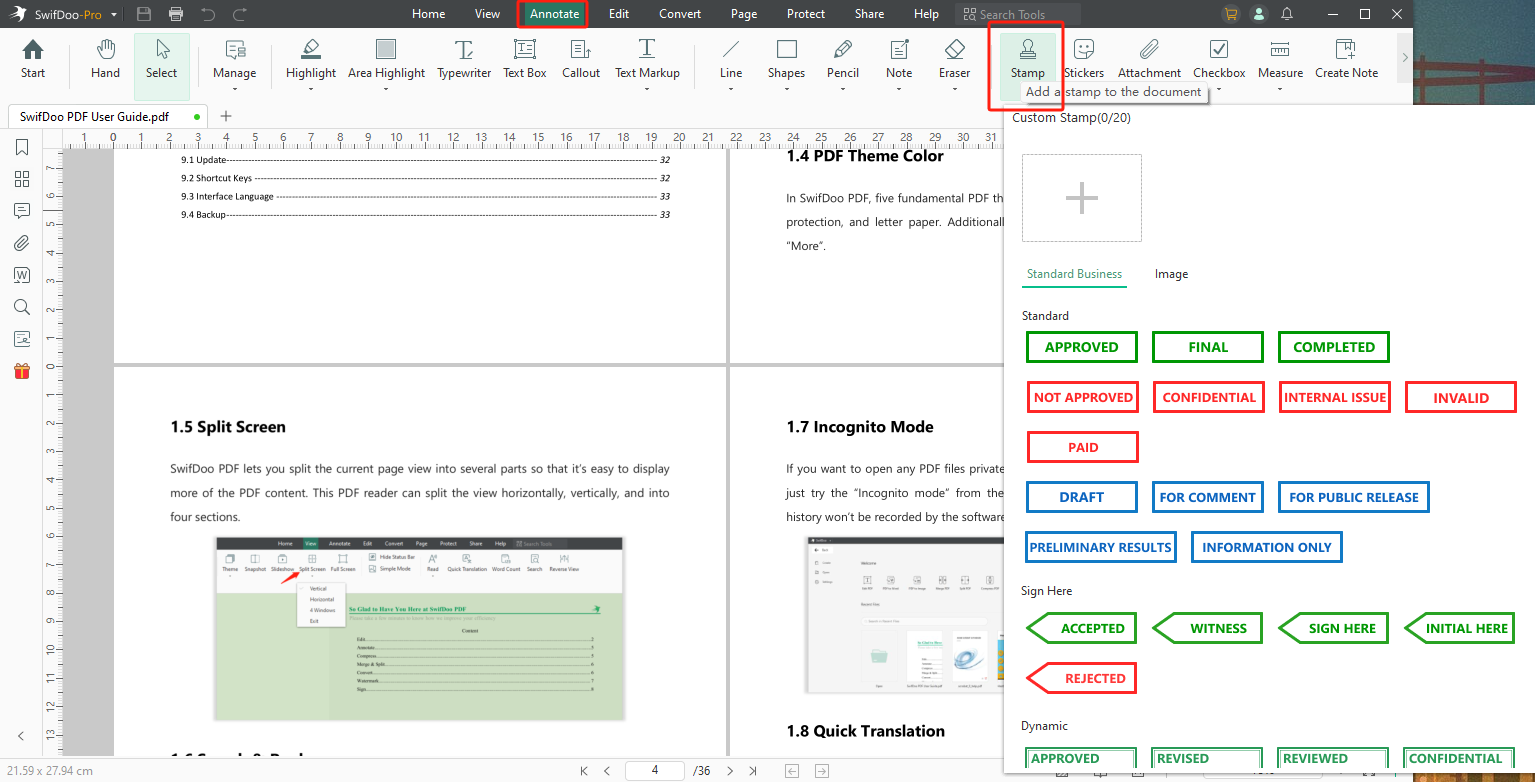Image resolution: width=1535 pixels, height=782 pixels.
Task: Jump to the first page
Action: click(x=584, y=770)
